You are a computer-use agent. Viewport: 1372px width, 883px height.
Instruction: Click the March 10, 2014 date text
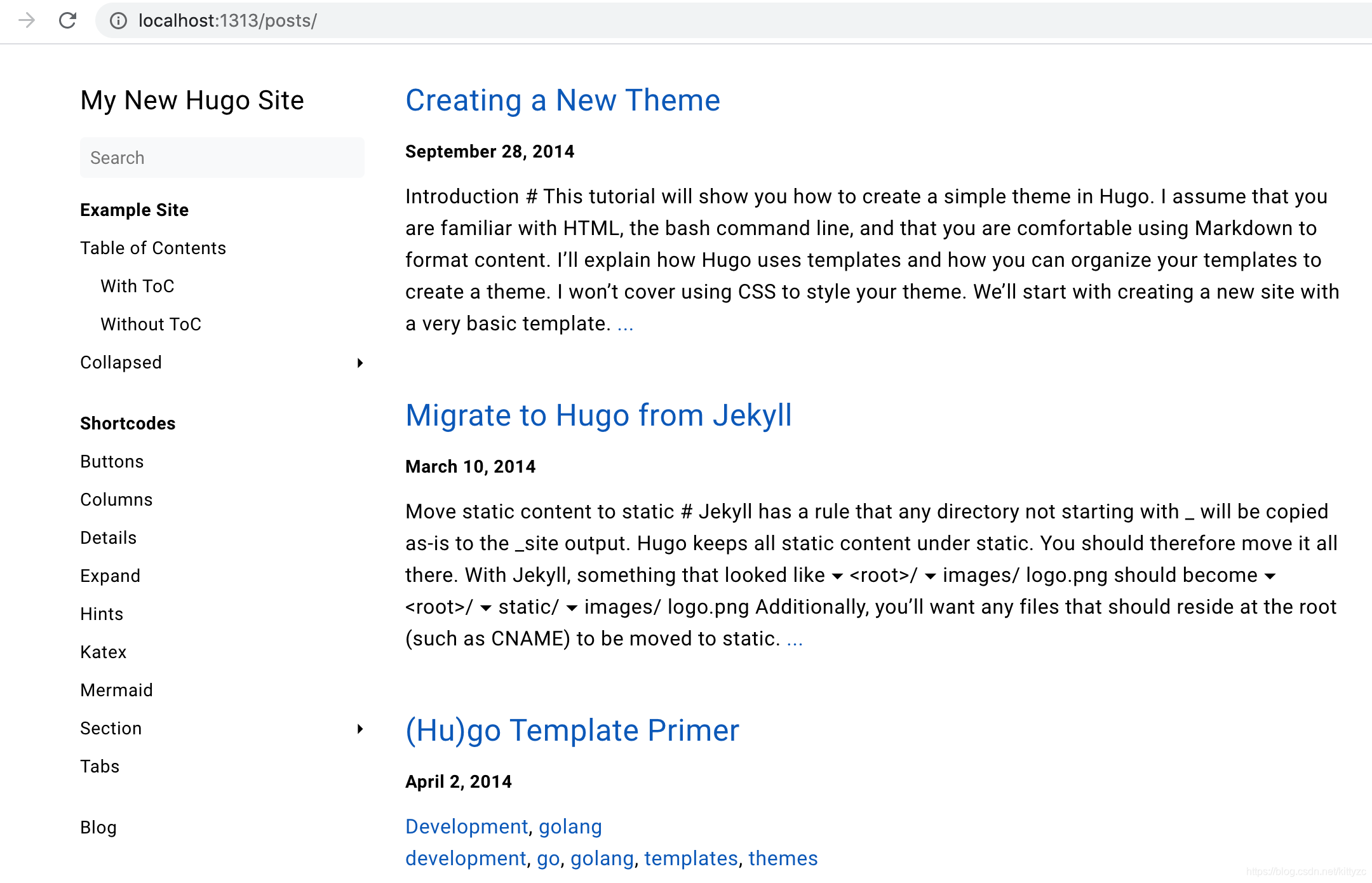coord(471,466)
